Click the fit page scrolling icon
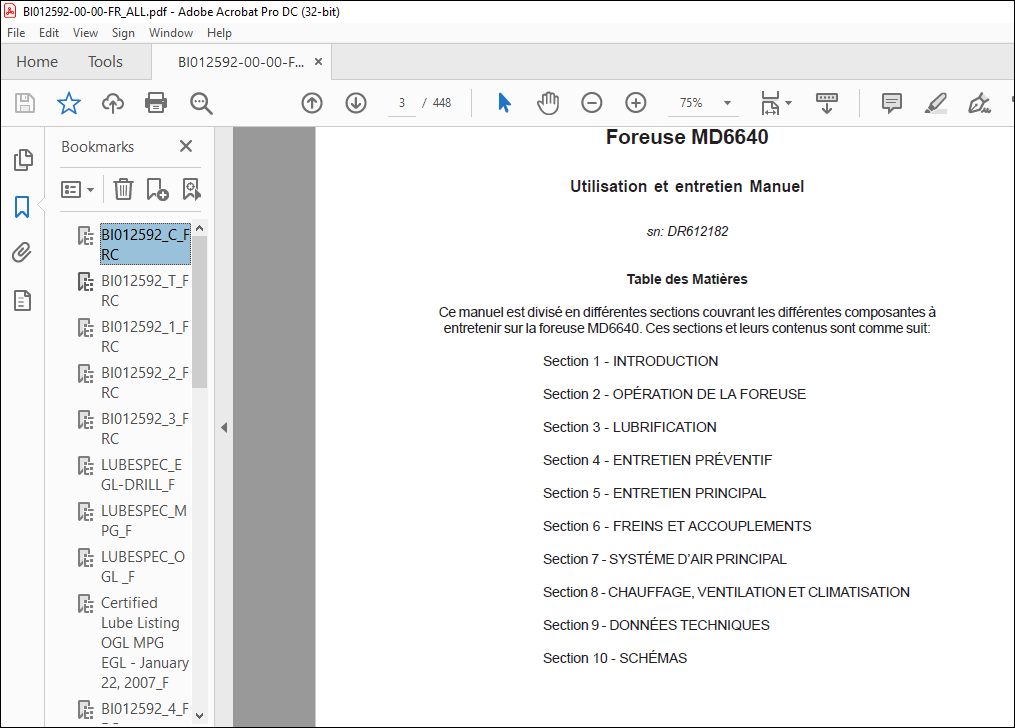Viewport: 1015px width, 728px height. (770, 103)
